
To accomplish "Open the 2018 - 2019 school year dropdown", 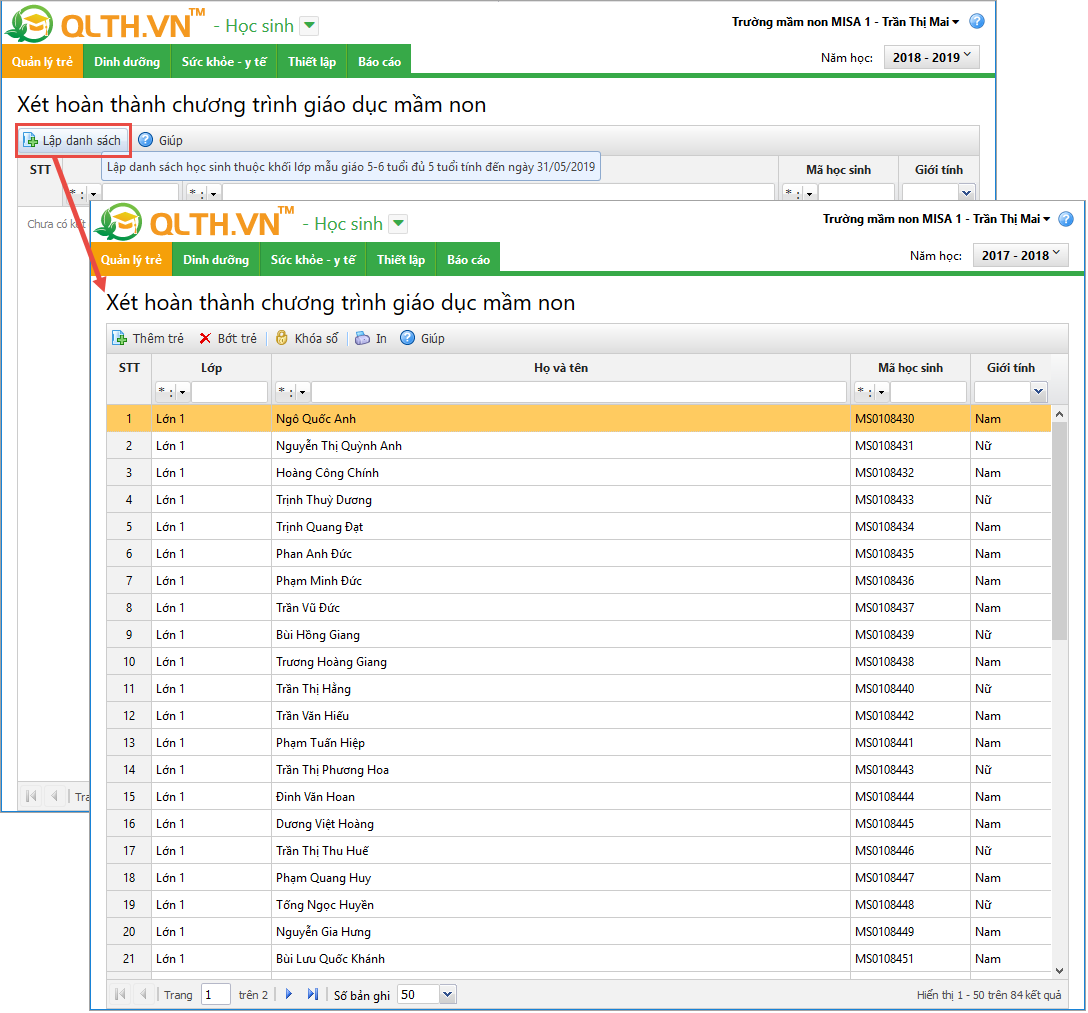I will [x=932, y=58].
